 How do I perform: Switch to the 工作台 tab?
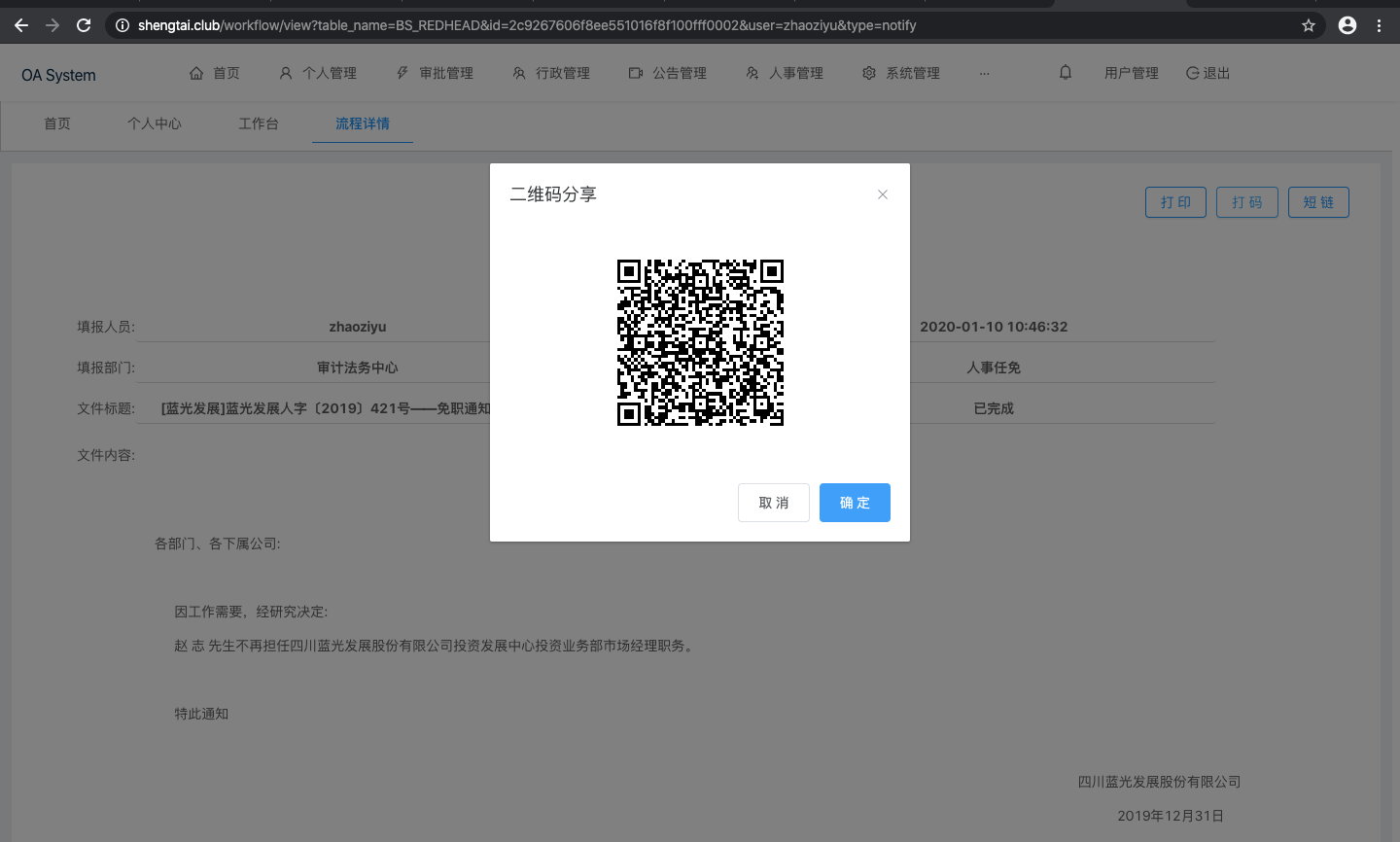(259, 123)
